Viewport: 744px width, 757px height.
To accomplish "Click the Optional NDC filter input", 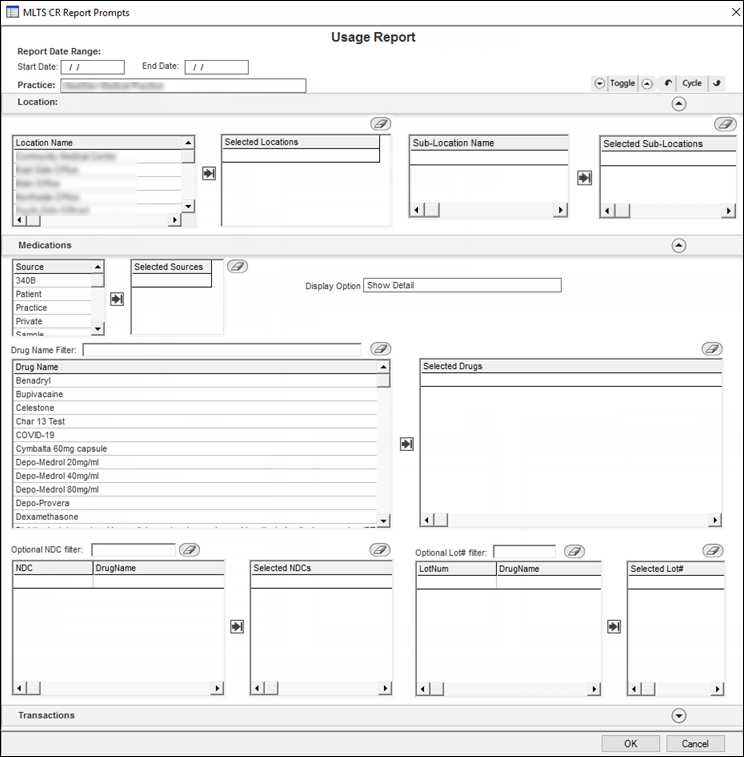I will point(133,550).
